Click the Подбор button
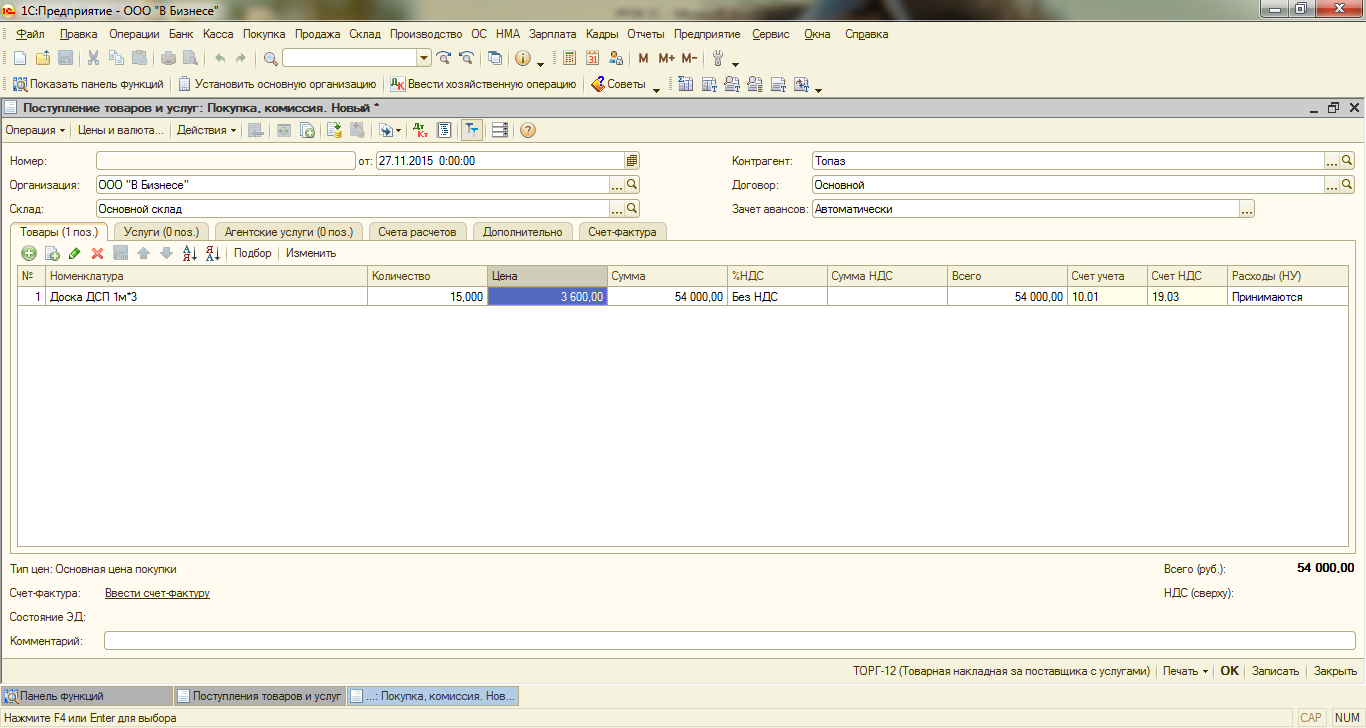1366x728 pixels. (253, 253)
